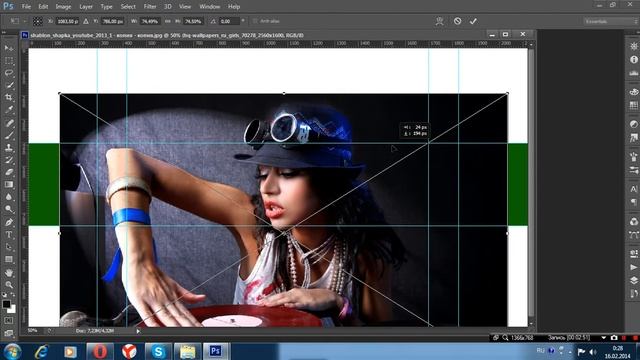
Task: Select the Zoom tool in toolbox
Action: (9, 284)
